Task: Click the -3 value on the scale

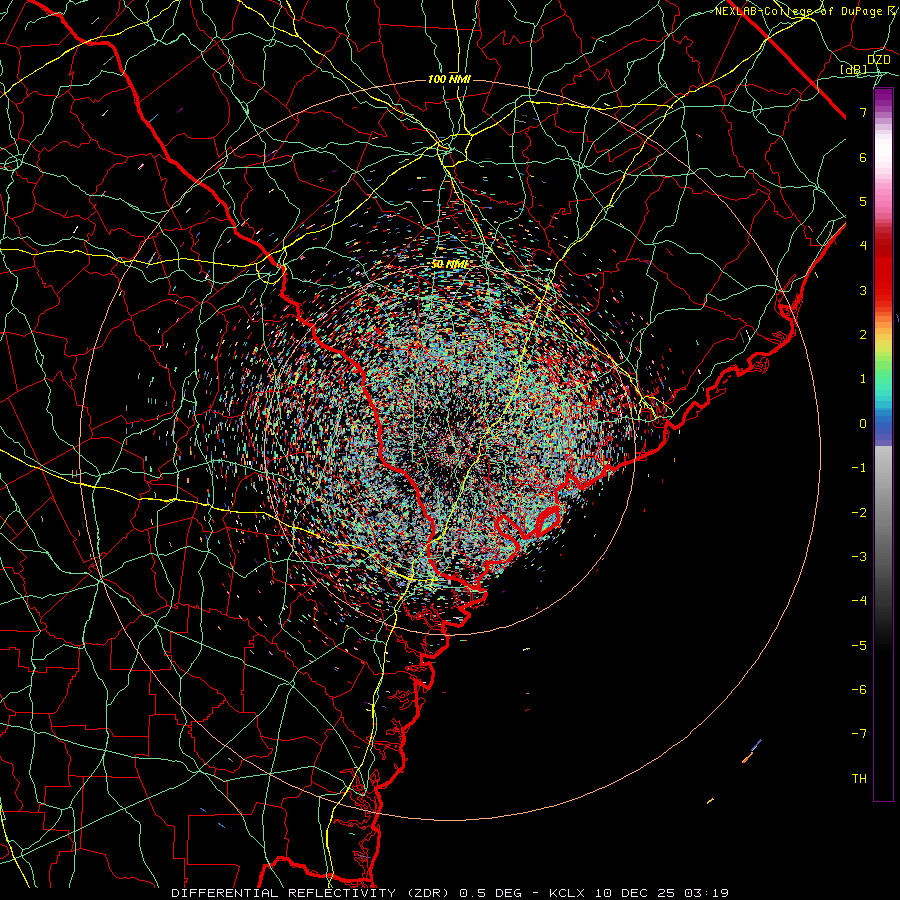Action: (x=859, y=557)
